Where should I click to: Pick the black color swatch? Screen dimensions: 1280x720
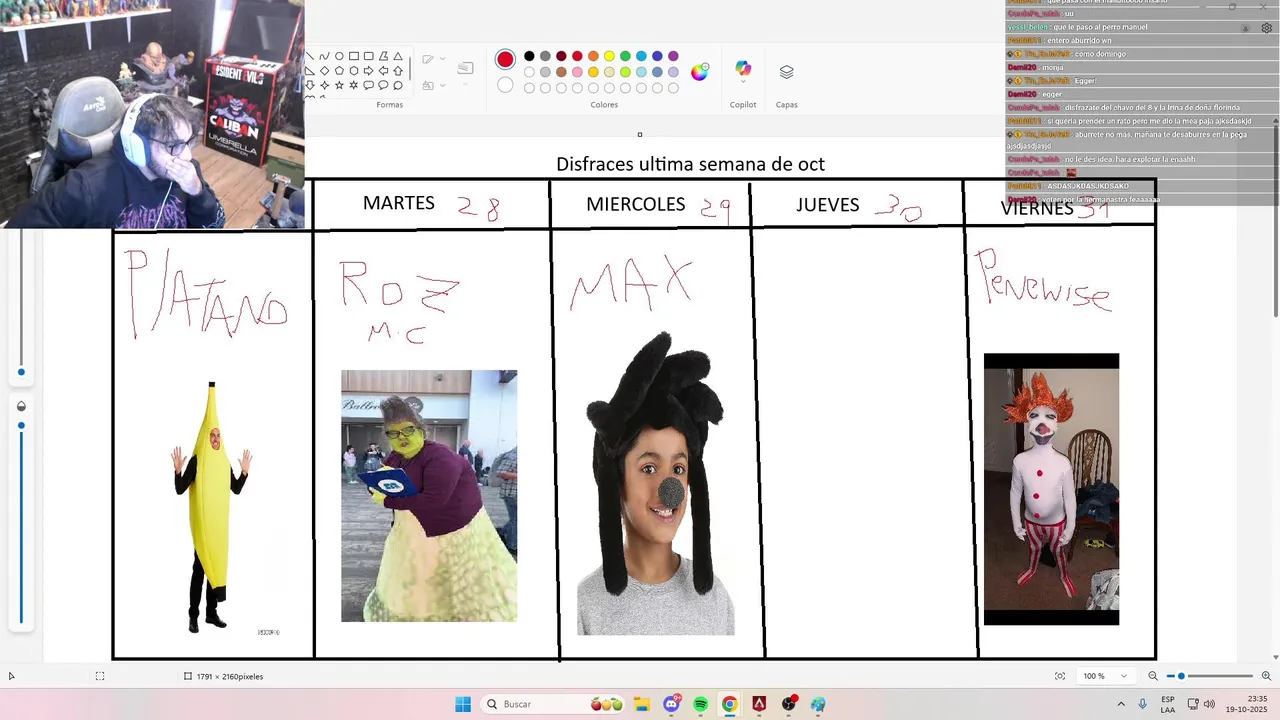pos(529,56)
